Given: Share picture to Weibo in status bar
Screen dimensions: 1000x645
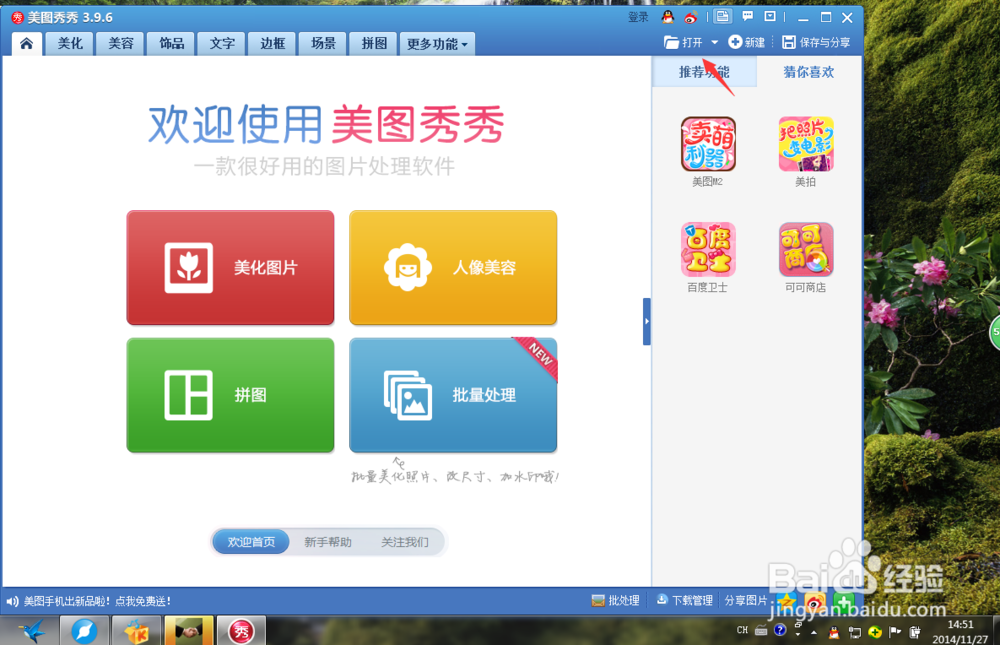Looking at the screenshot, I should coord(815,602).
